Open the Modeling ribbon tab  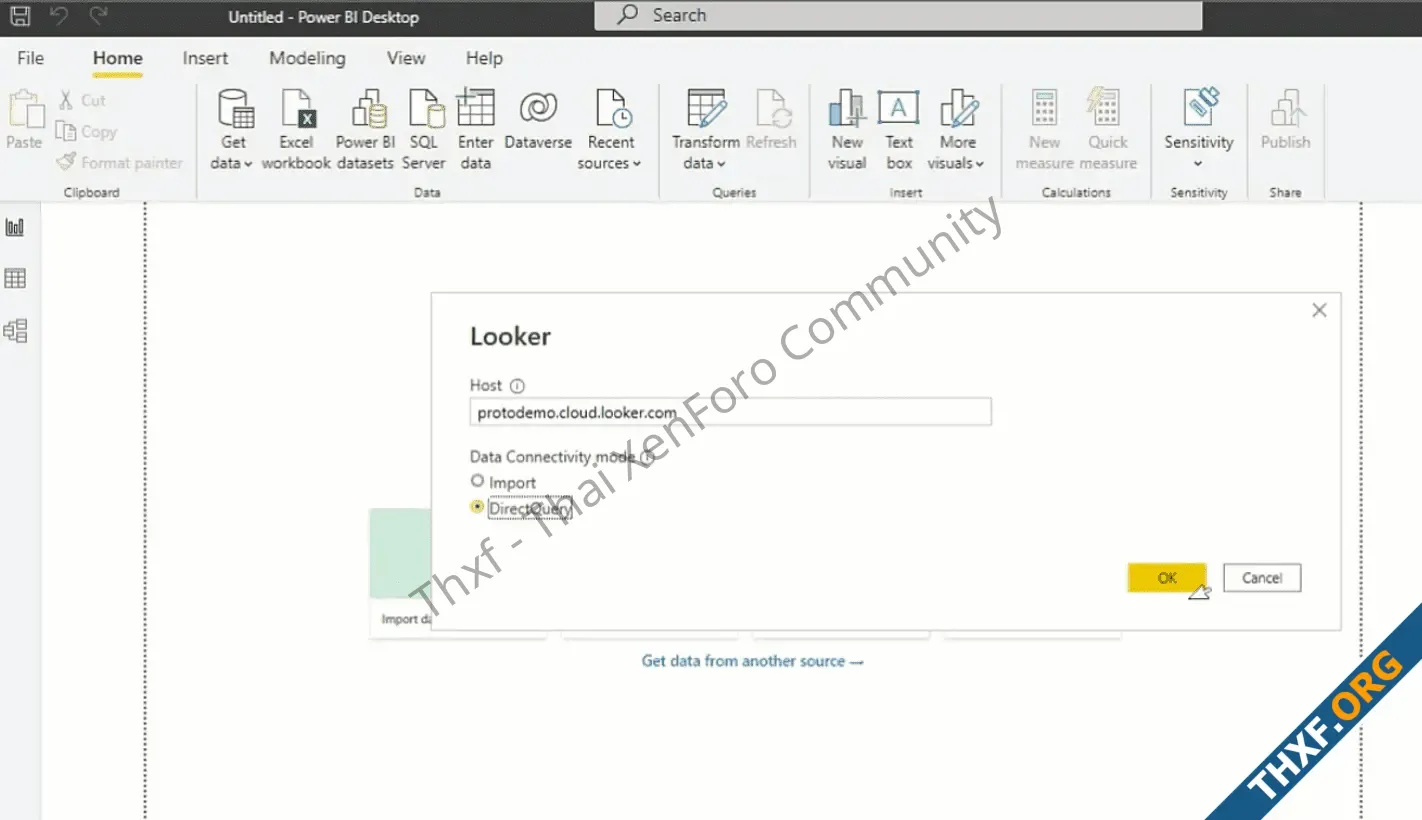pyautogui.click(x=307, y=58)
